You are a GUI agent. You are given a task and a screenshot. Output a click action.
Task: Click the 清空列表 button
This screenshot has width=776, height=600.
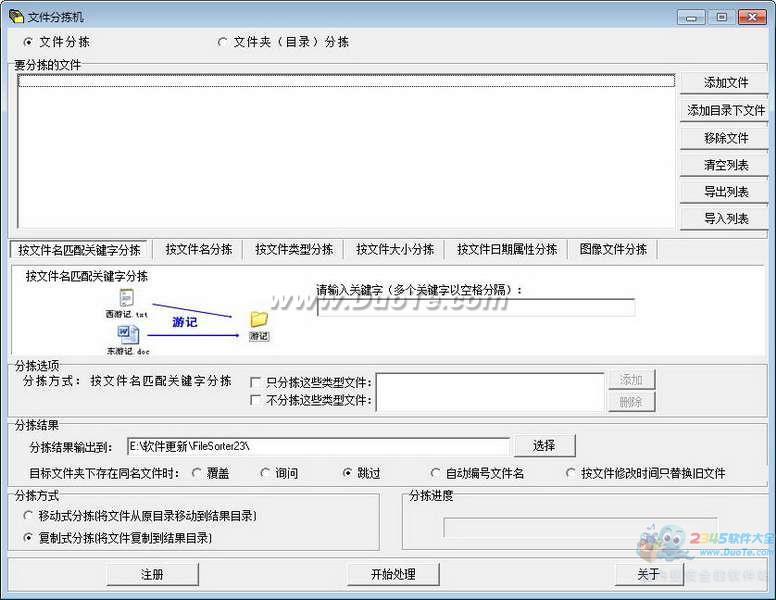[725, 165]
